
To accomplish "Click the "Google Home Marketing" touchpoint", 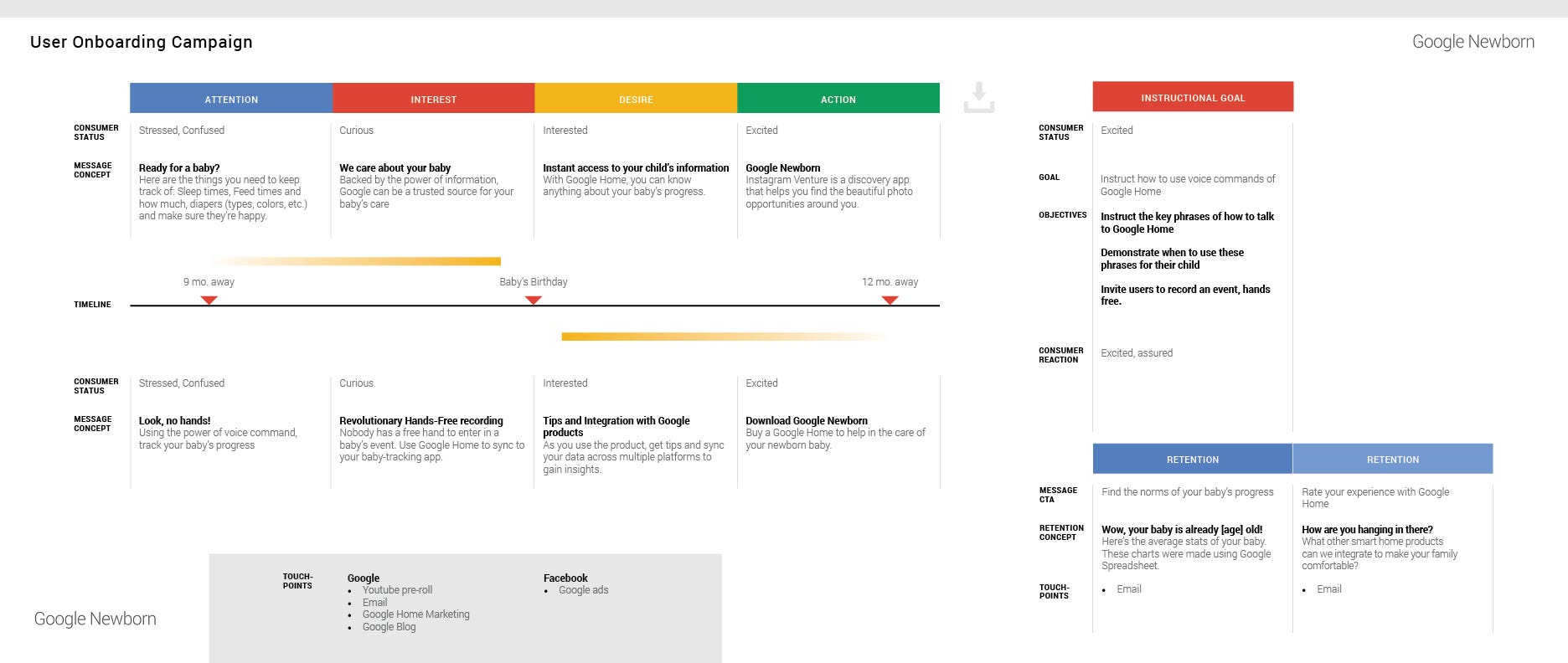I will point(416,614).
